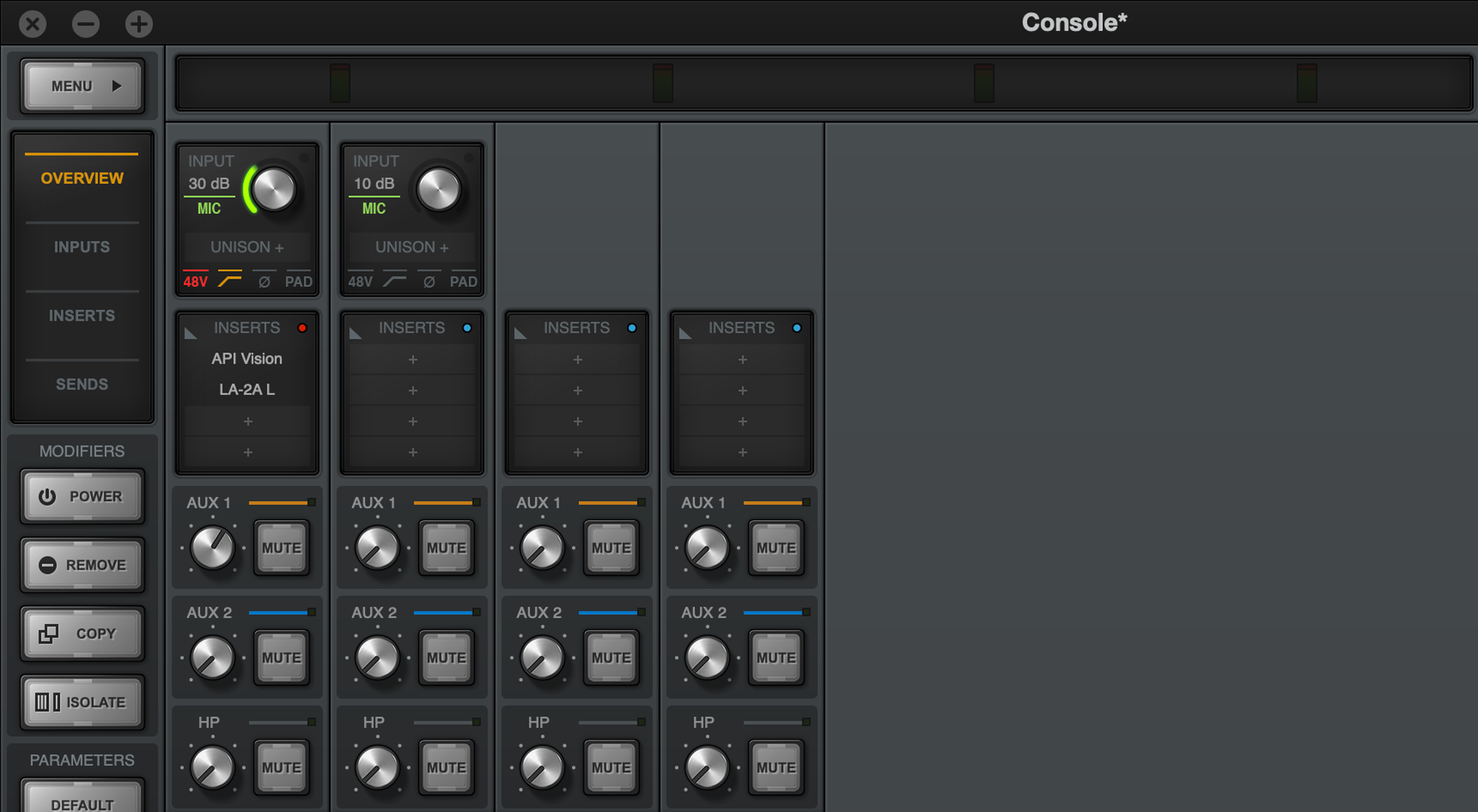1478x812 pixels.
Task: Toggle polarity invert on channel 1
Action: [x=264, y=280]
